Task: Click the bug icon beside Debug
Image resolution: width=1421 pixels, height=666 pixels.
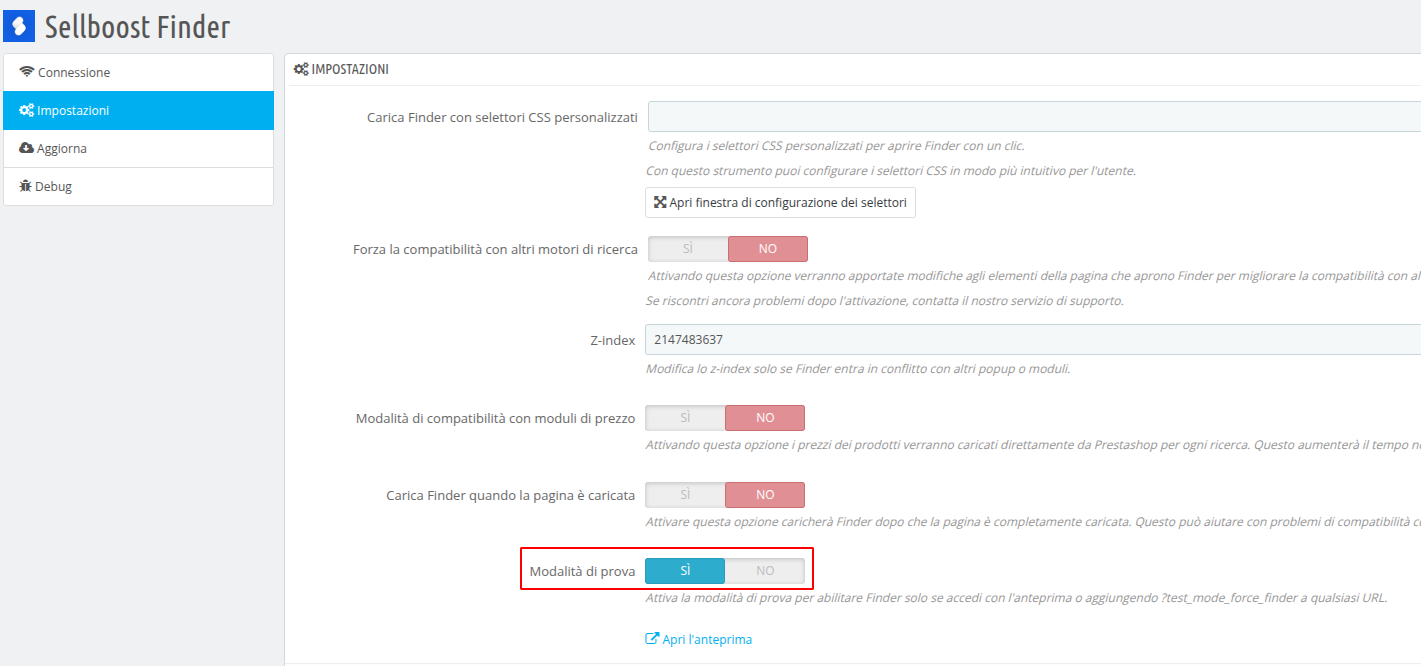Action: 26,186
